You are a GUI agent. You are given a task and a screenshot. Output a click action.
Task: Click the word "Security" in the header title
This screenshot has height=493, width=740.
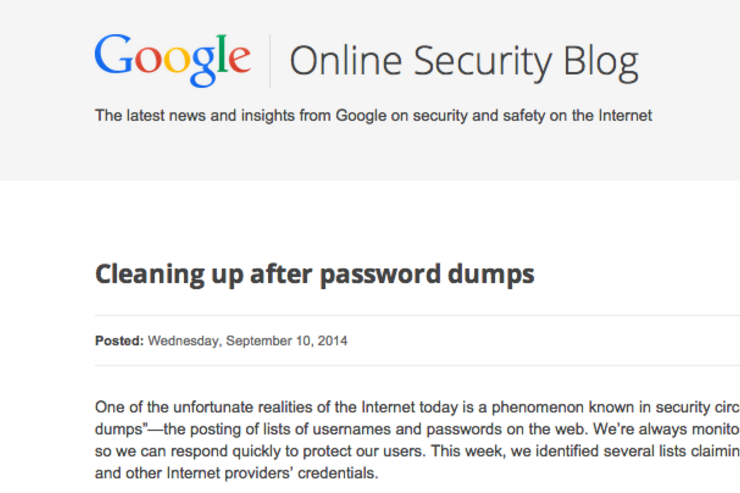coord(482,62)
